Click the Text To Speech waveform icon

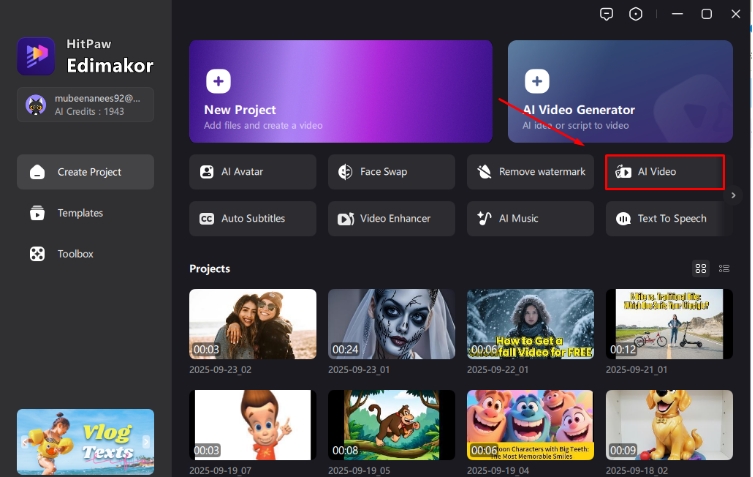click(623, 219)
